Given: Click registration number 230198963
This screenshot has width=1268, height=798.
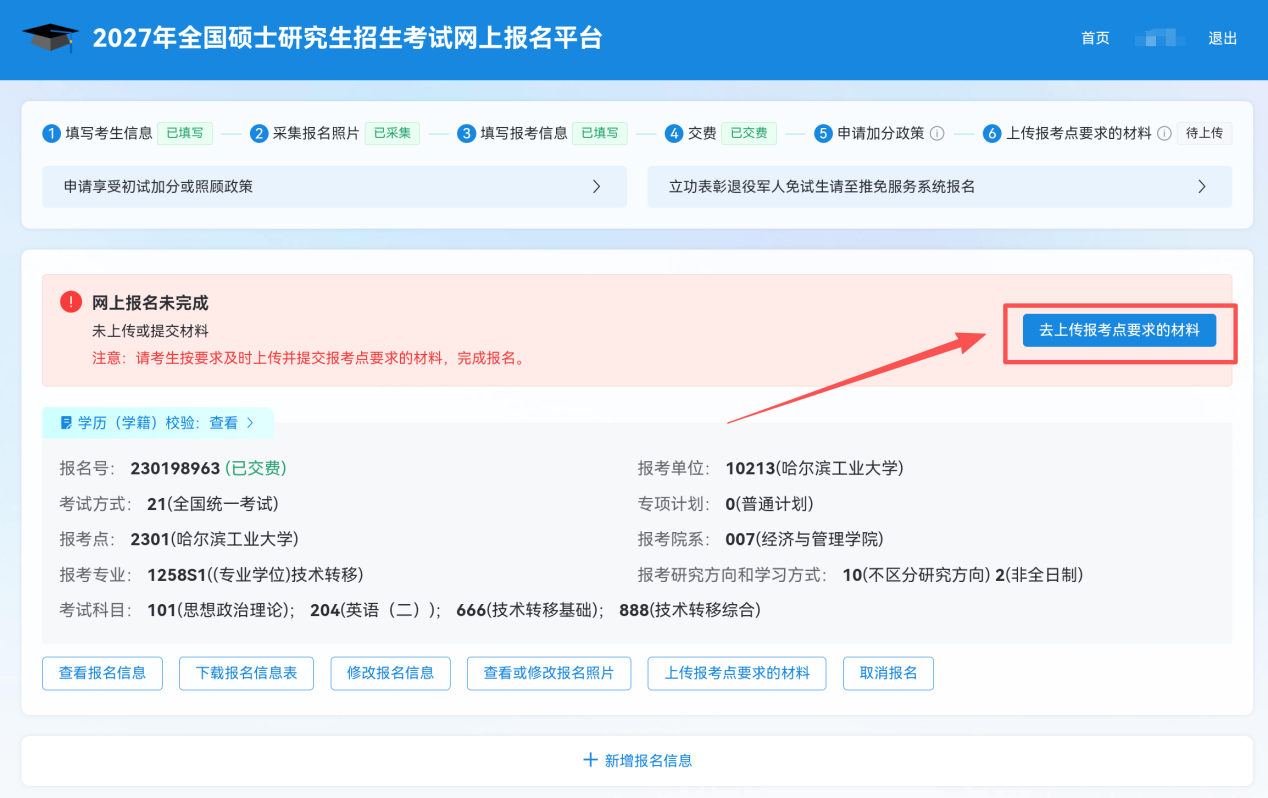Looking at the screenshot, I should point(175,468).
